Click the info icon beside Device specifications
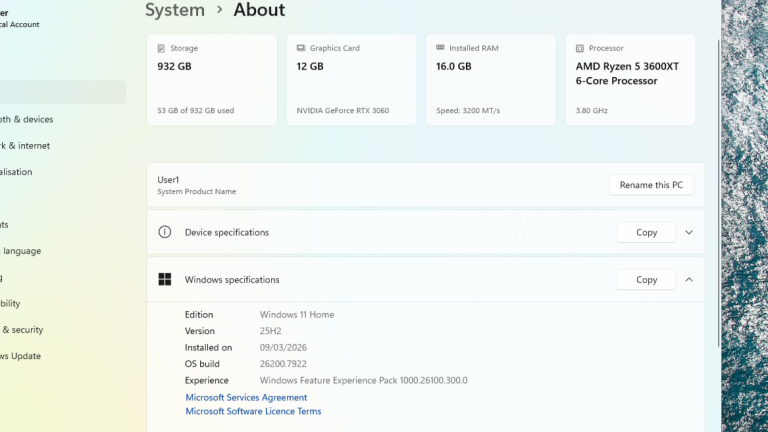Viewport: 768px width, 432px height. point(165,232)
